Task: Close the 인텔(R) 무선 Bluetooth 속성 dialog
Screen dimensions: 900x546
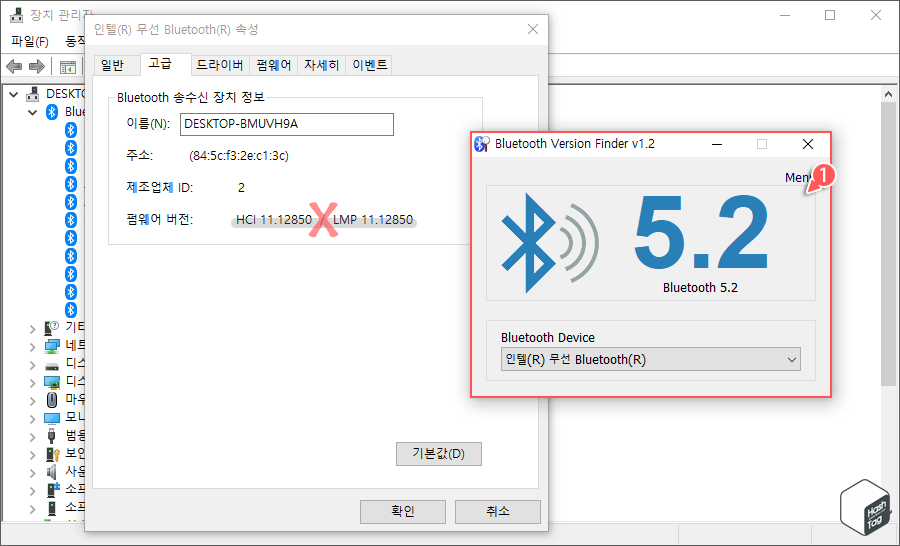Action: (x=533, y=29)
